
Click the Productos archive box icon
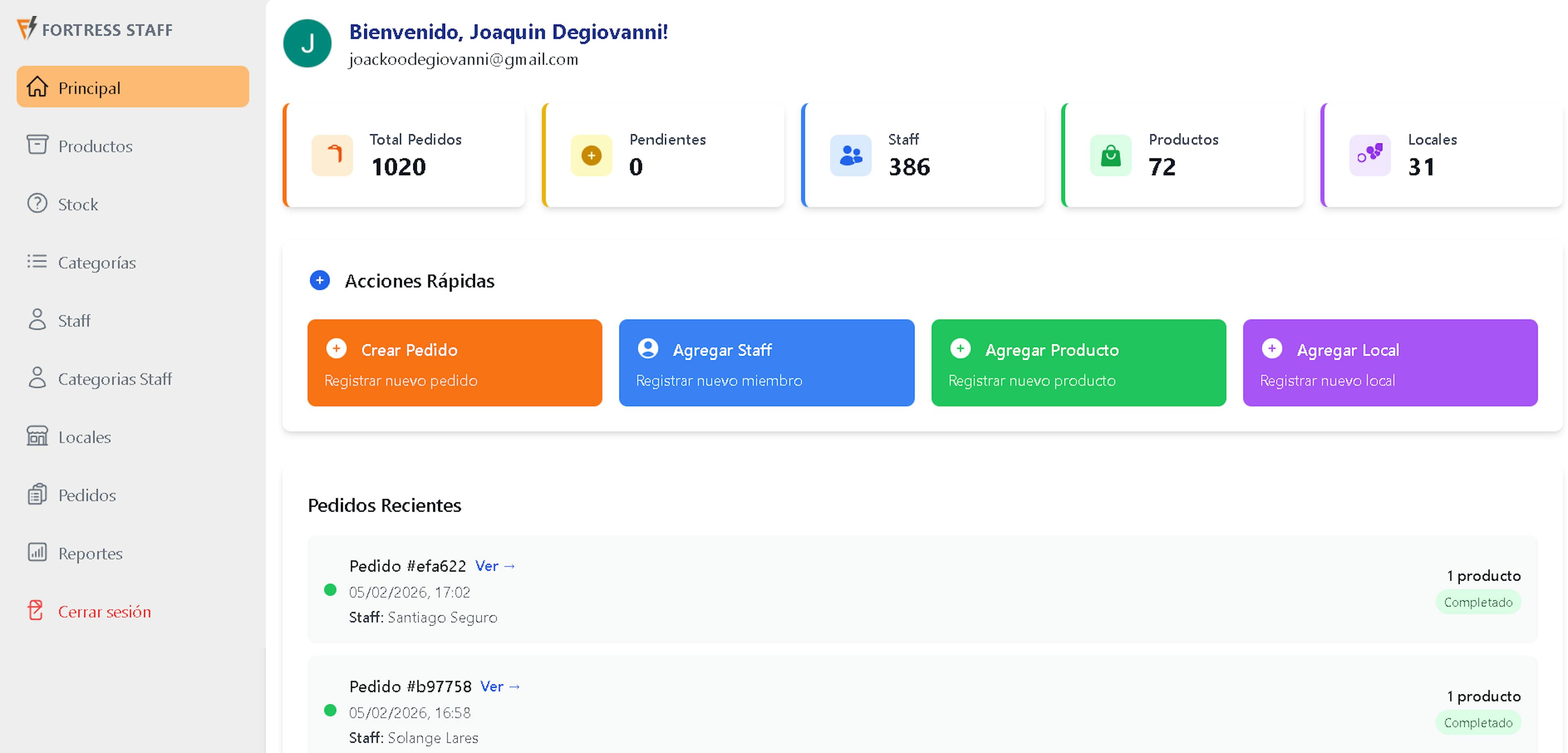pyautogui.click(x=37, y=145)
